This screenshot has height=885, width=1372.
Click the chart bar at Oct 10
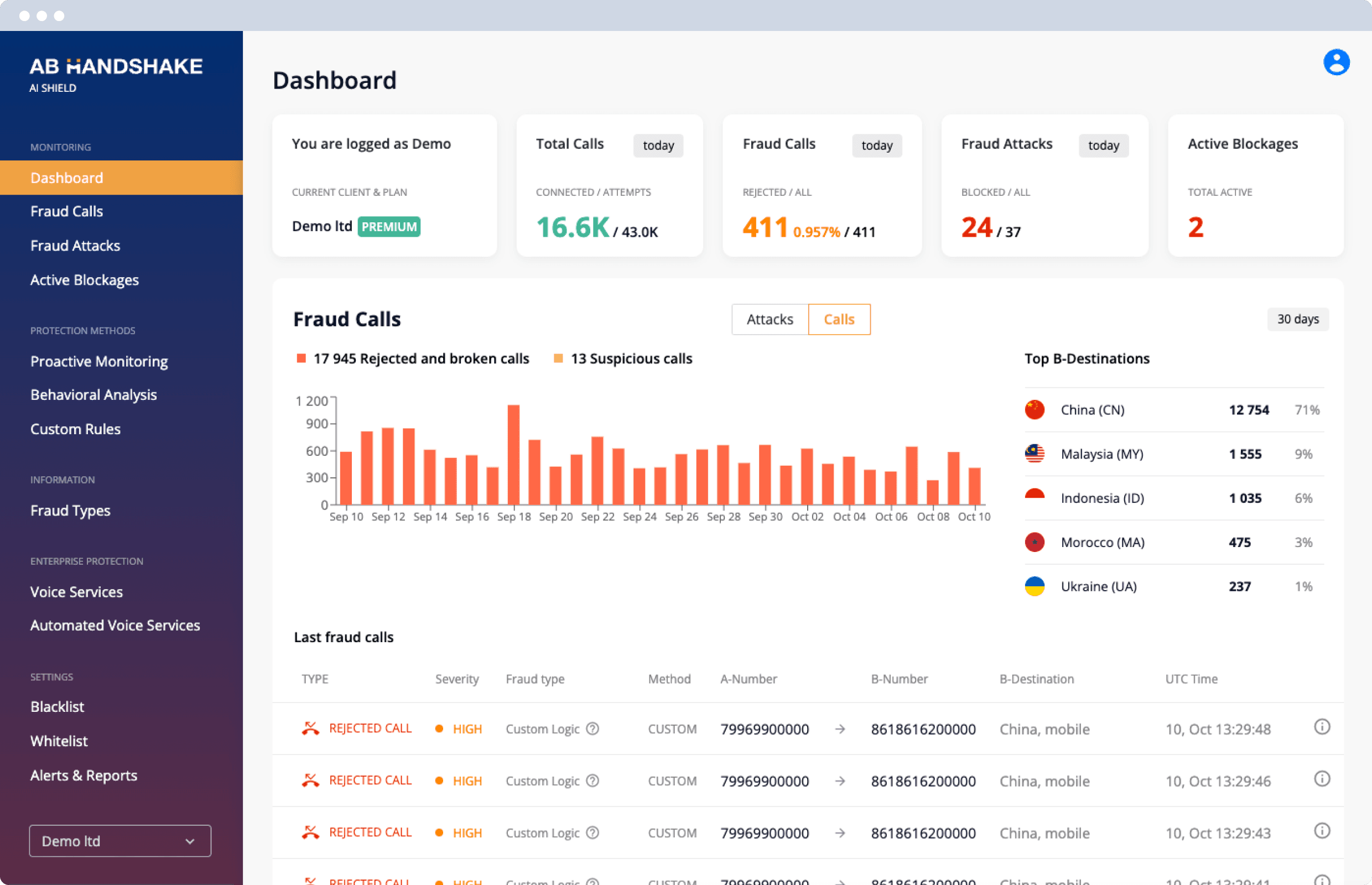[974, 486]
